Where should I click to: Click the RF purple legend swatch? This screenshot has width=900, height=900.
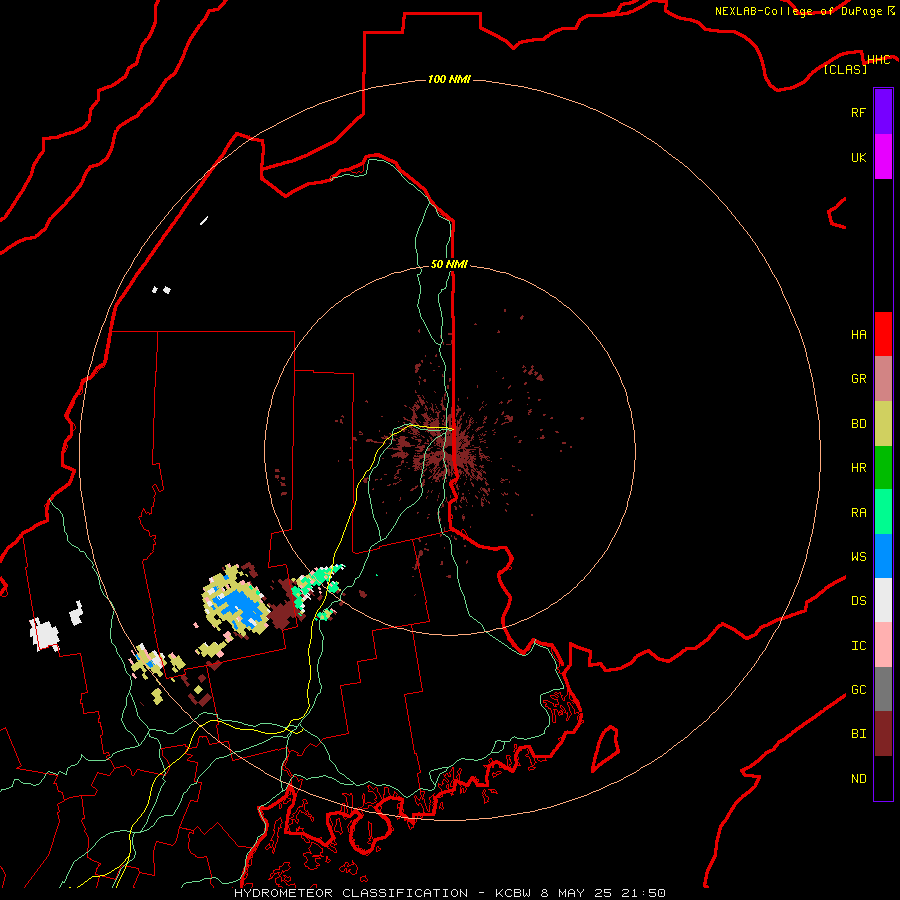point(883,112)
